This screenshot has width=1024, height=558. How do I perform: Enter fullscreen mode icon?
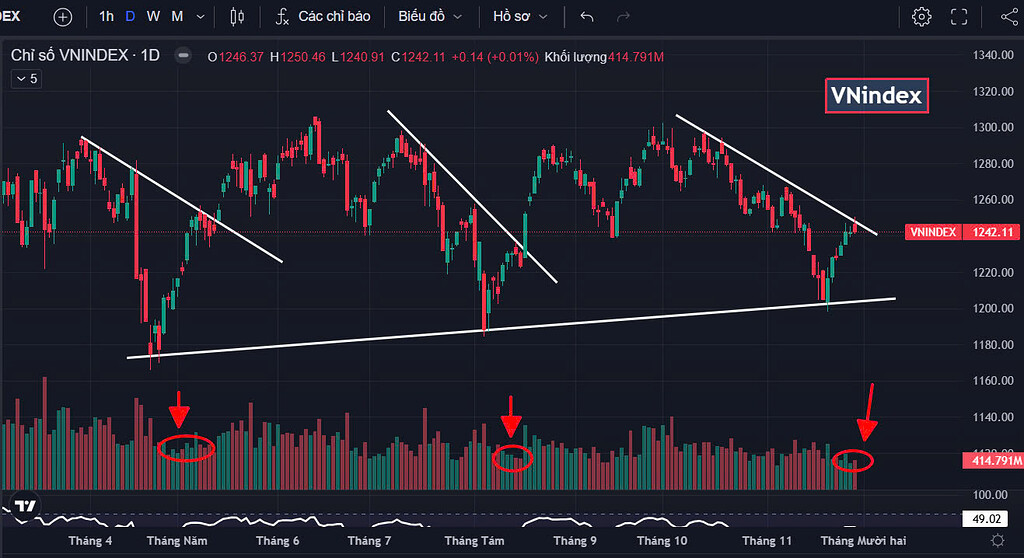[959, 17]
